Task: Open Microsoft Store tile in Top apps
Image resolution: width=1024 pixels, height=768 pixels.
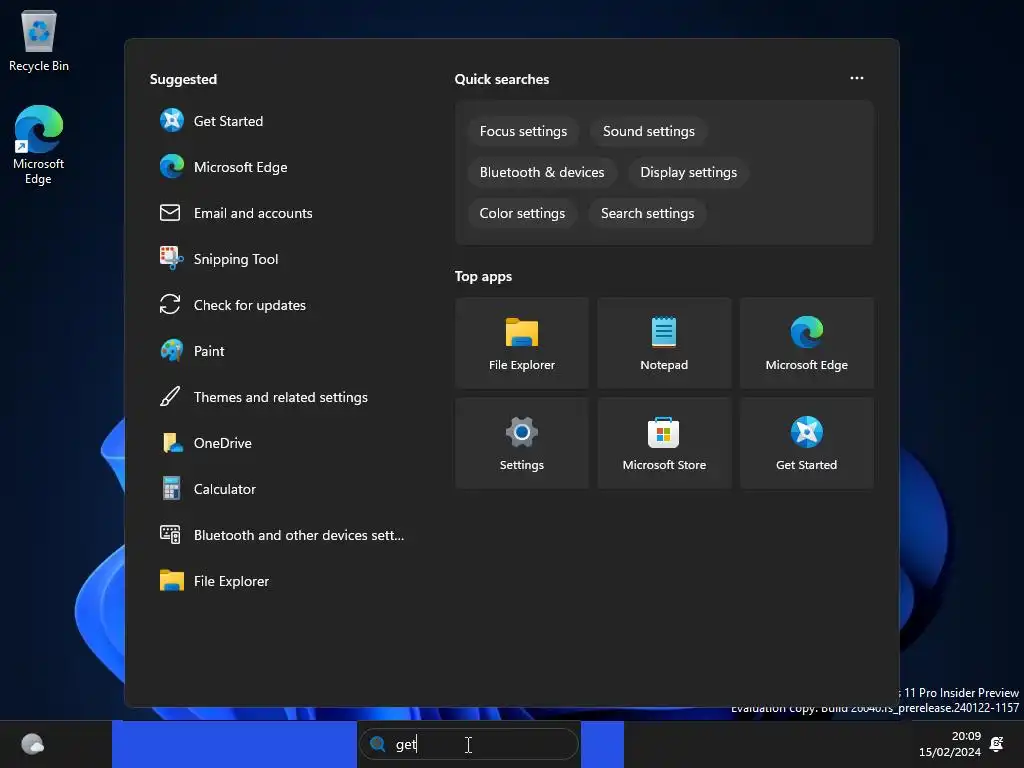Action: 664,443
